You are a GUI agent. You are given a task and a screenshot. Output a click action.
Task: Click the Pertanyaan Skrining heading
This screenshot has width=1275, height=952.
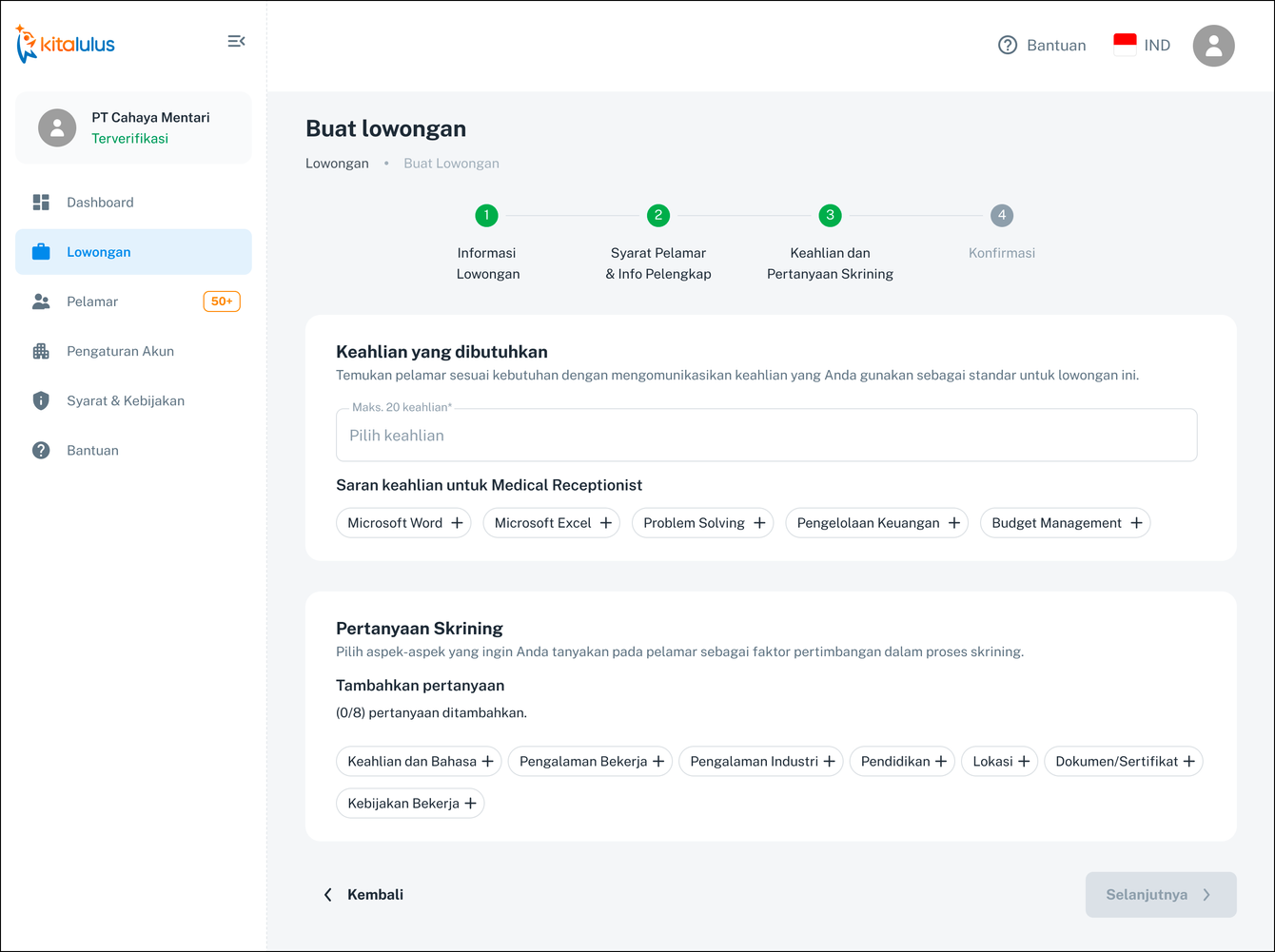(x=420, y=629)
